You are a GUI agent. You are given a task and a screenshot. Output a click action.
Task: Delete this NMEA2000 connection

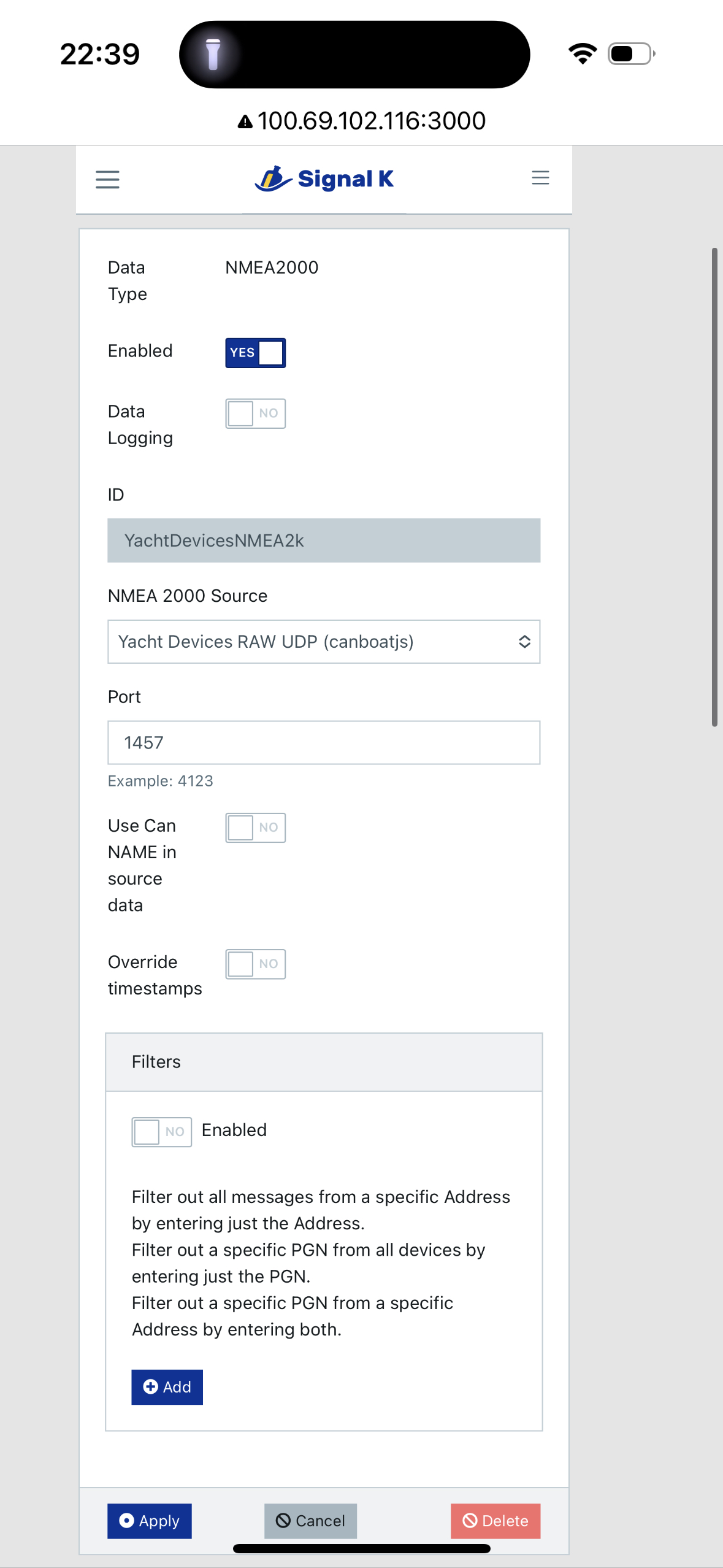point(495,1521)
